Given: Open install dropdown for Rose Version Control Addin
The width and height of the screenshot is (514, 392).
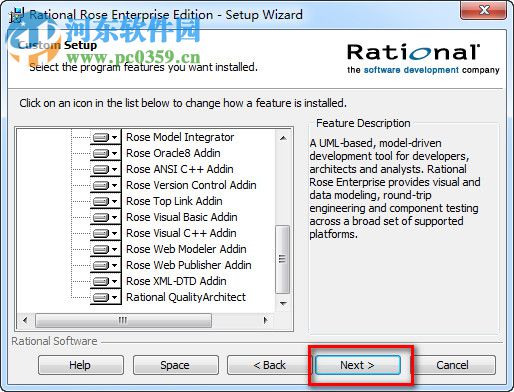Looking at the screenshot, I should pos(105,185).
